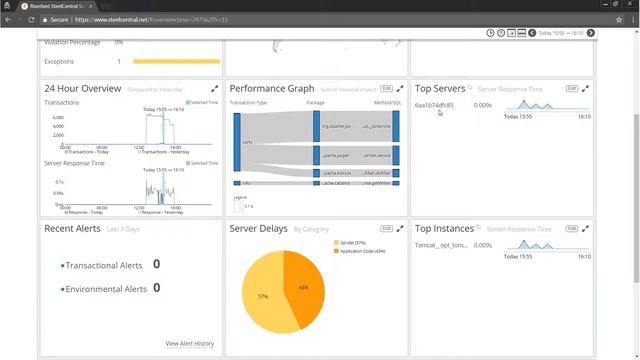Click the carts transaction type bar
This screenshot has width=640, height=360.
click(237, 142)
